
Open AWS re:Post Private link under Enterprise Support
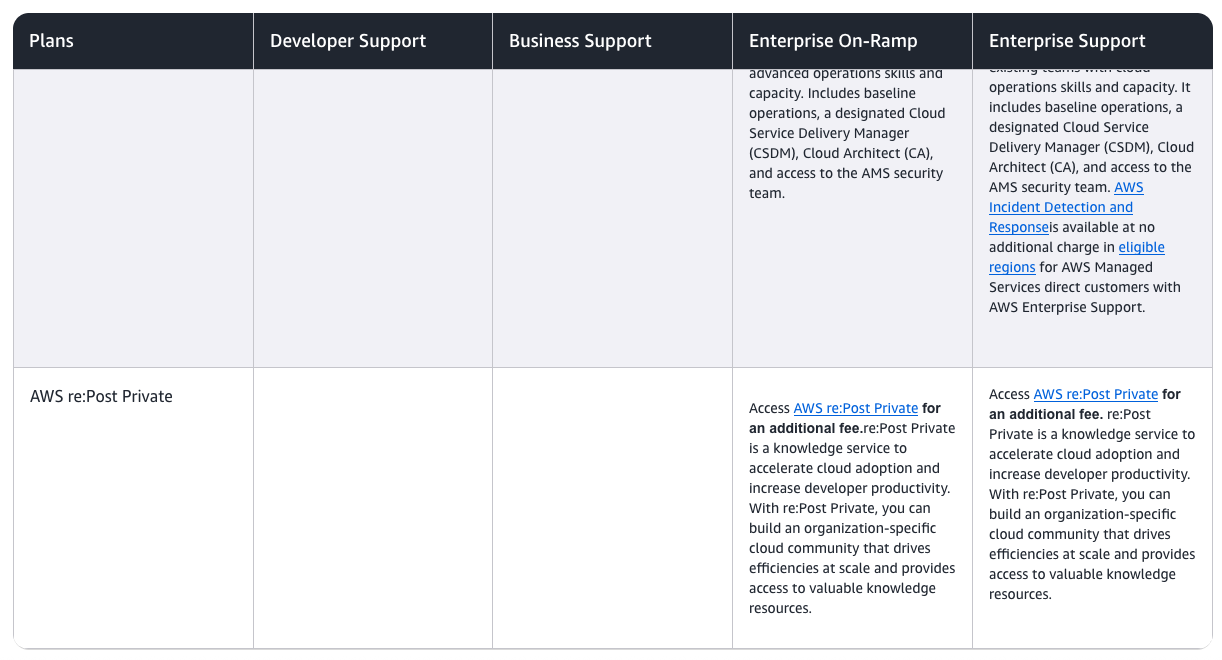1095,394
